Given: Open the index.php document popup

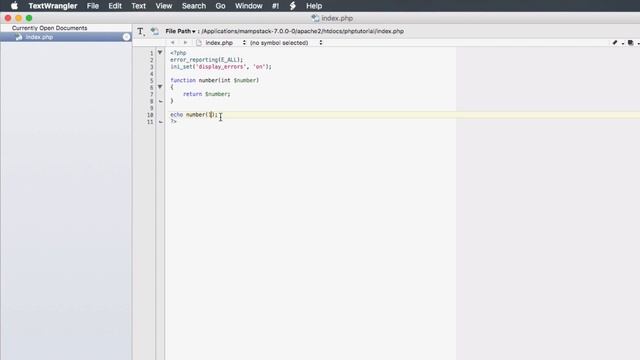Looking at the screenshot, I should click(x=221, y=42).
